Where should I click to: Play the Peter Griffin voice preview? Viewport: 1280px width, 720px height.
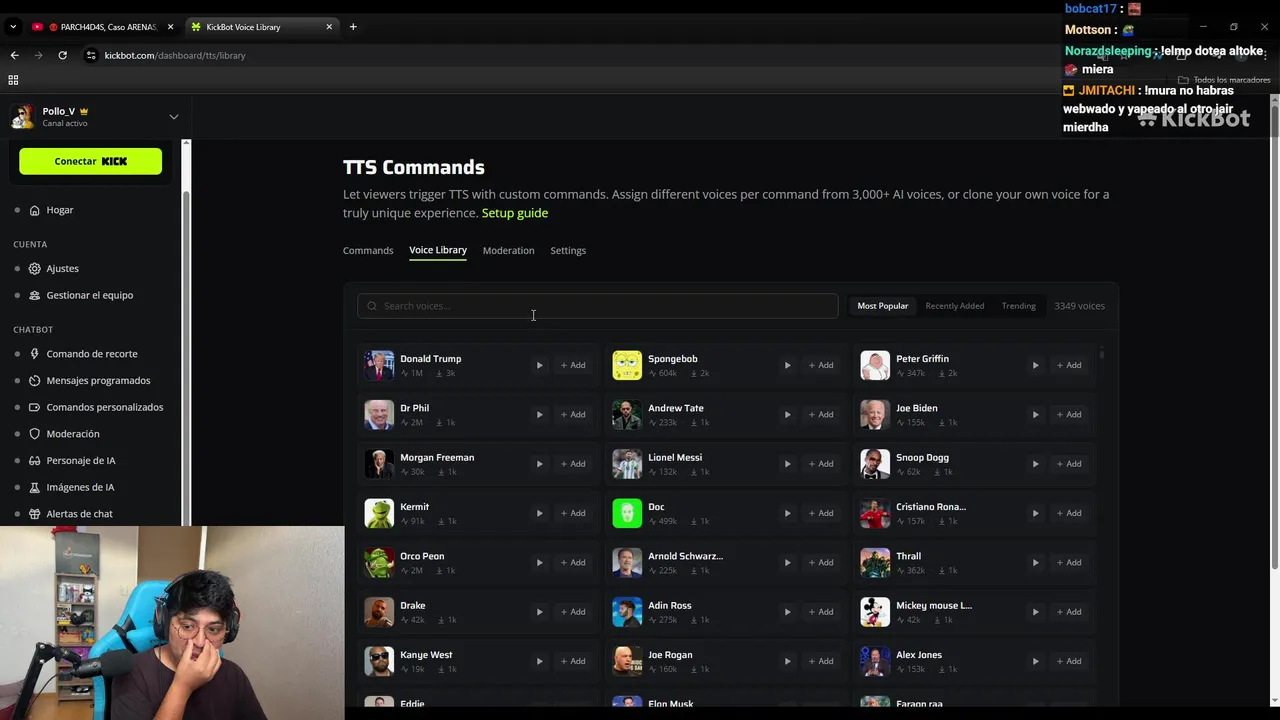point(1035,365)
